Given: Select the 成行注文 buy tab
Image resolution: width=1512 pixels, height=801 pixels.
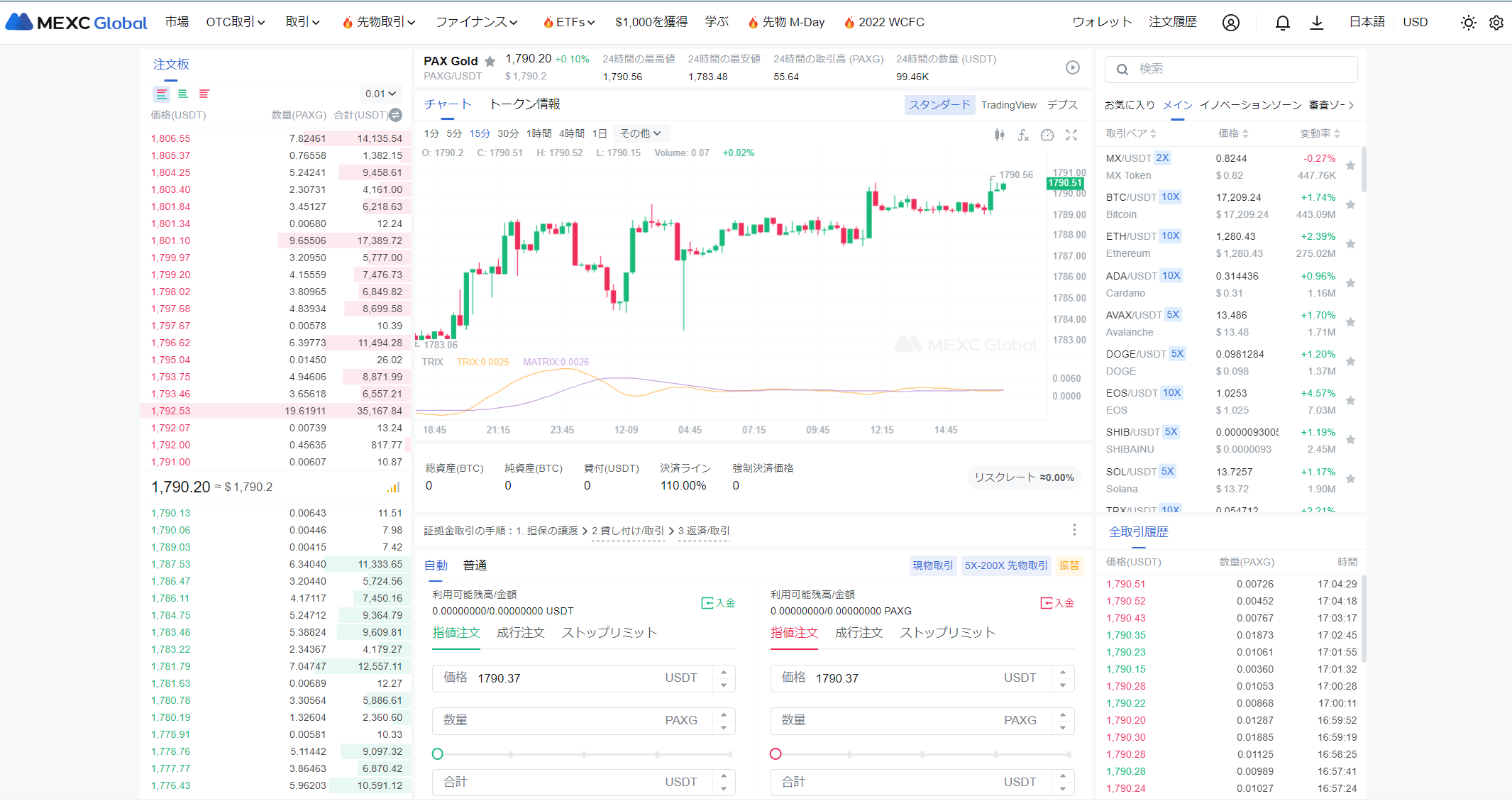Looking at the screenshot, I should pos(520,633).
